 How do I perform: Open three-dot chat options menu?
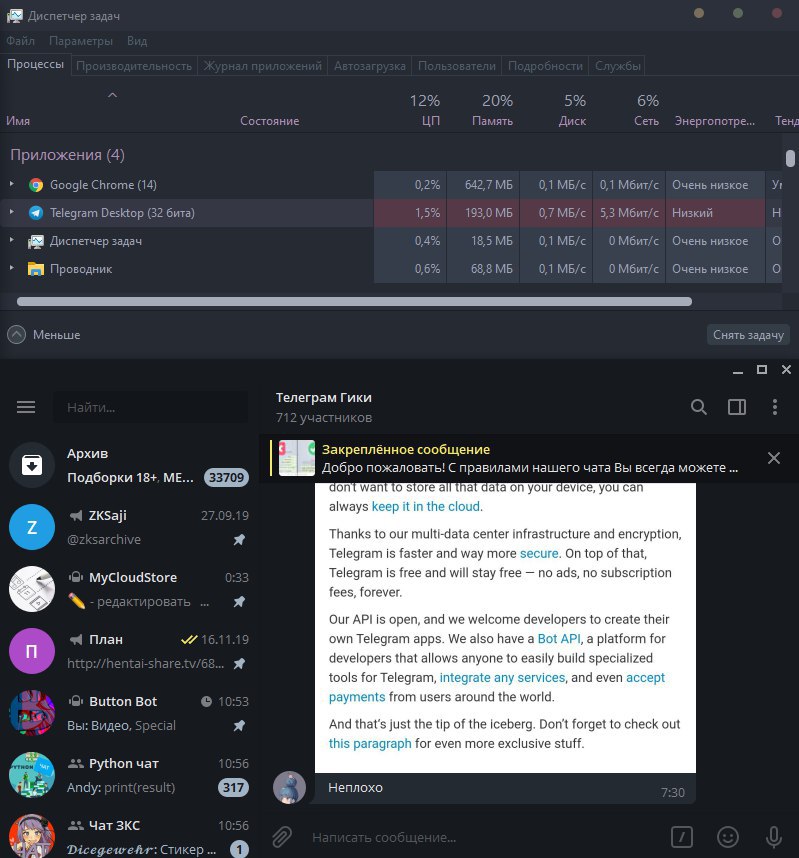pyautogui.click(x=774, y=407)
